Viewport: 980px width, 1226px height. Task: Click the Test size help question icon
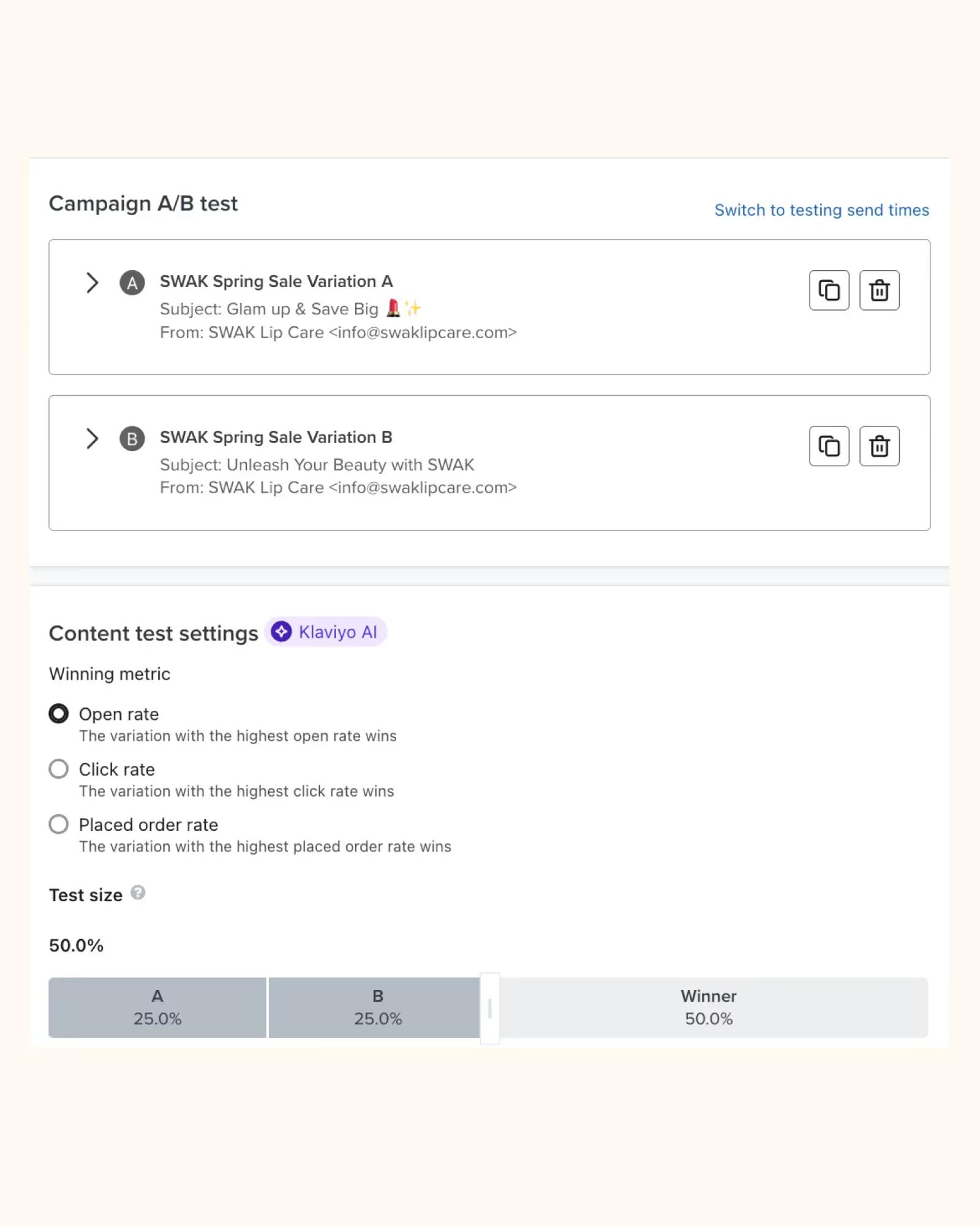click(x=138, y=893)
